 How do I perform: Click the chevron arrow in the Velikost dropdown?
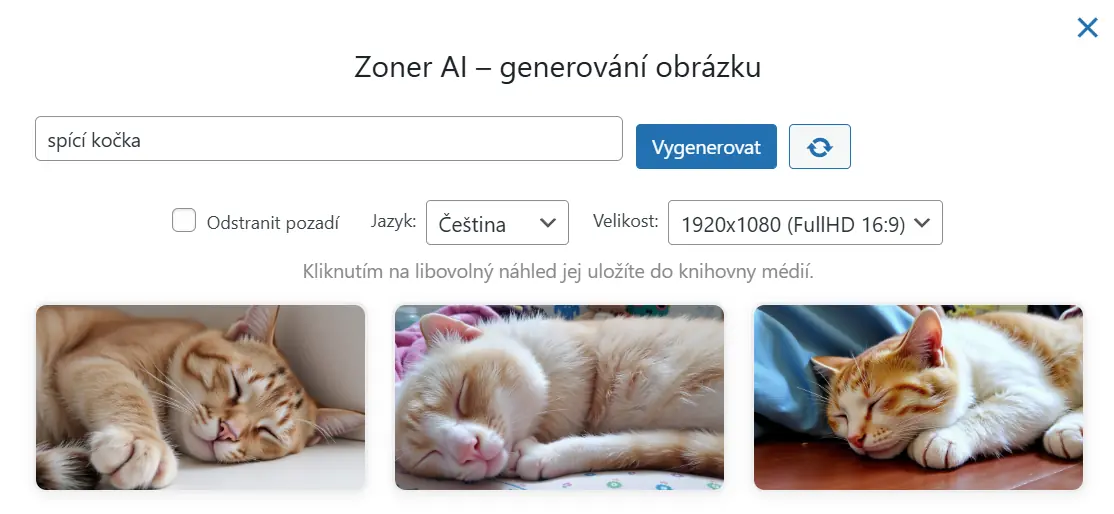(x=921, y=223)
